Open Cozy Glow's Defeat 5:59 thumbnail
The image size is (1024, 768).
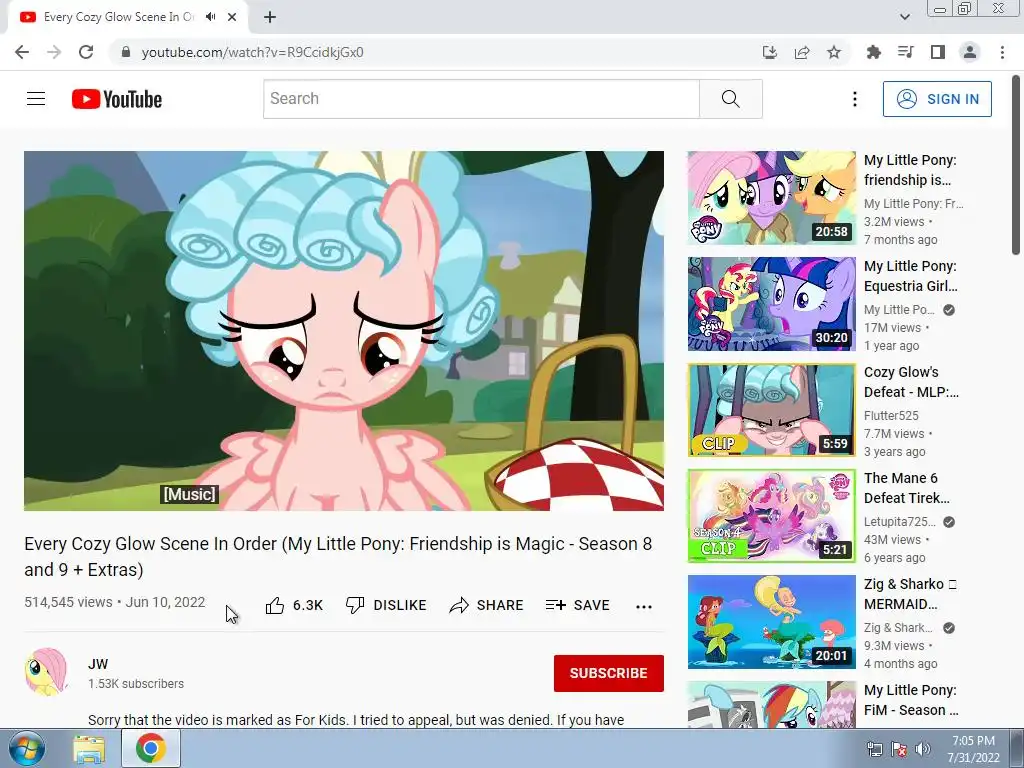[771, 410]
